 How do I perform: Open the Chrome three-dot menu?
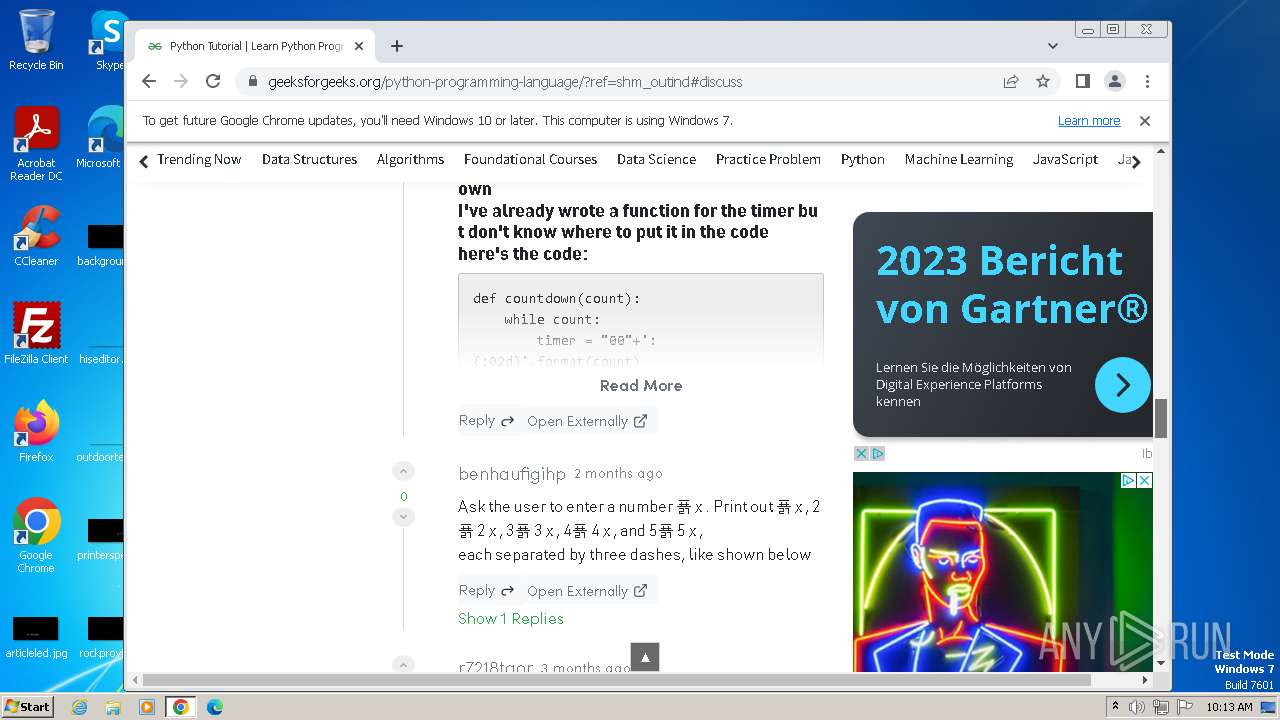click(1147, 81)
